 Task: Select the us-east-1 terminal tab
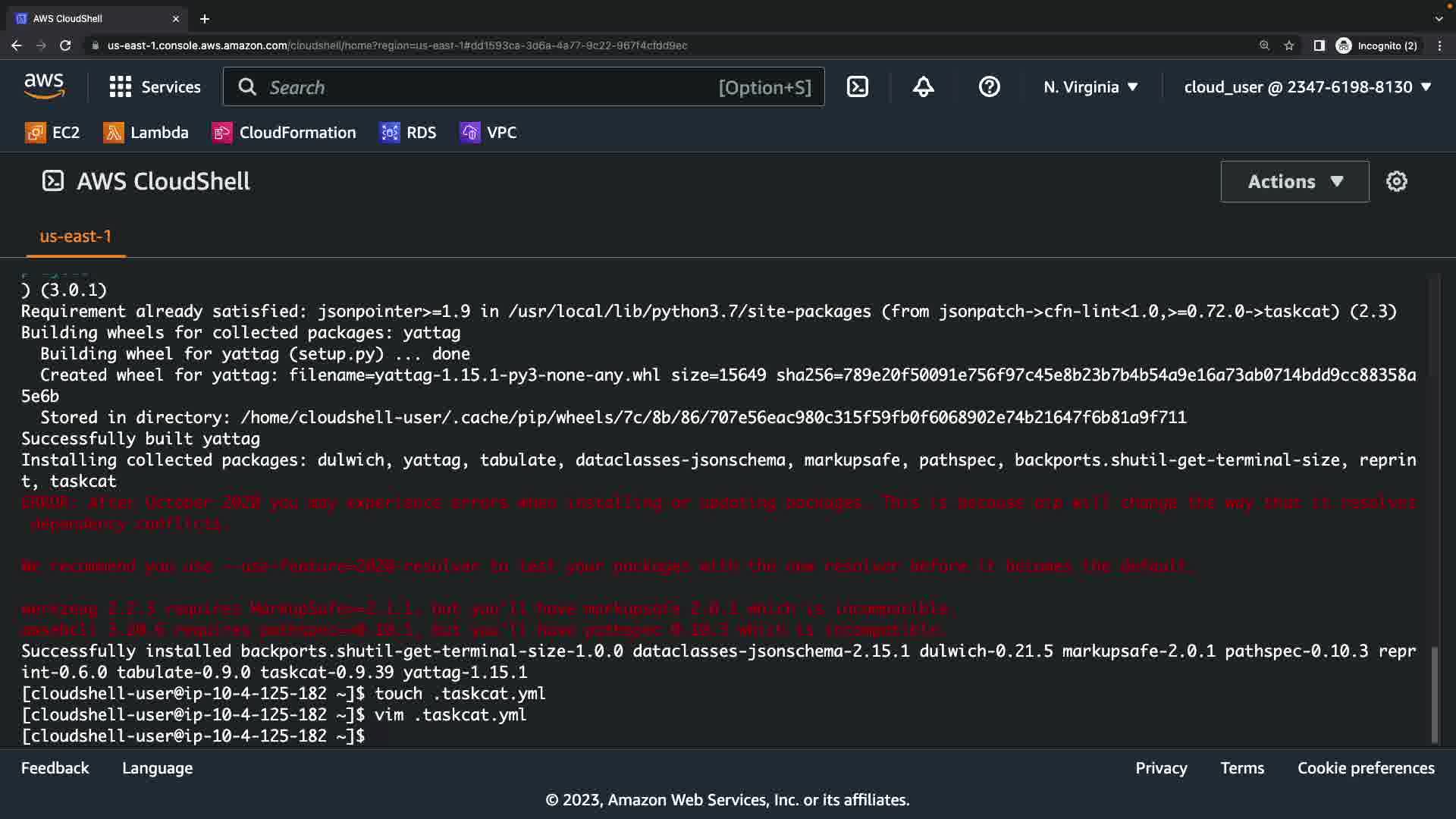tap(75, 237)
